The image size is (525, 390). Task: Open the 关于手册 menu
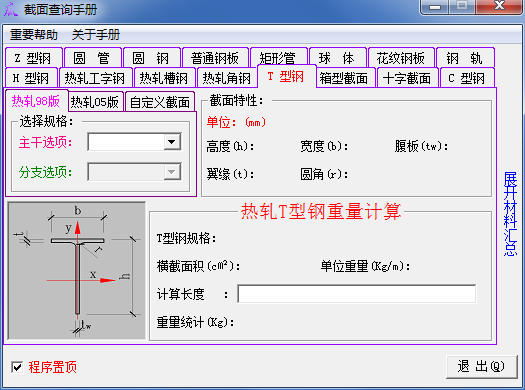95,34
